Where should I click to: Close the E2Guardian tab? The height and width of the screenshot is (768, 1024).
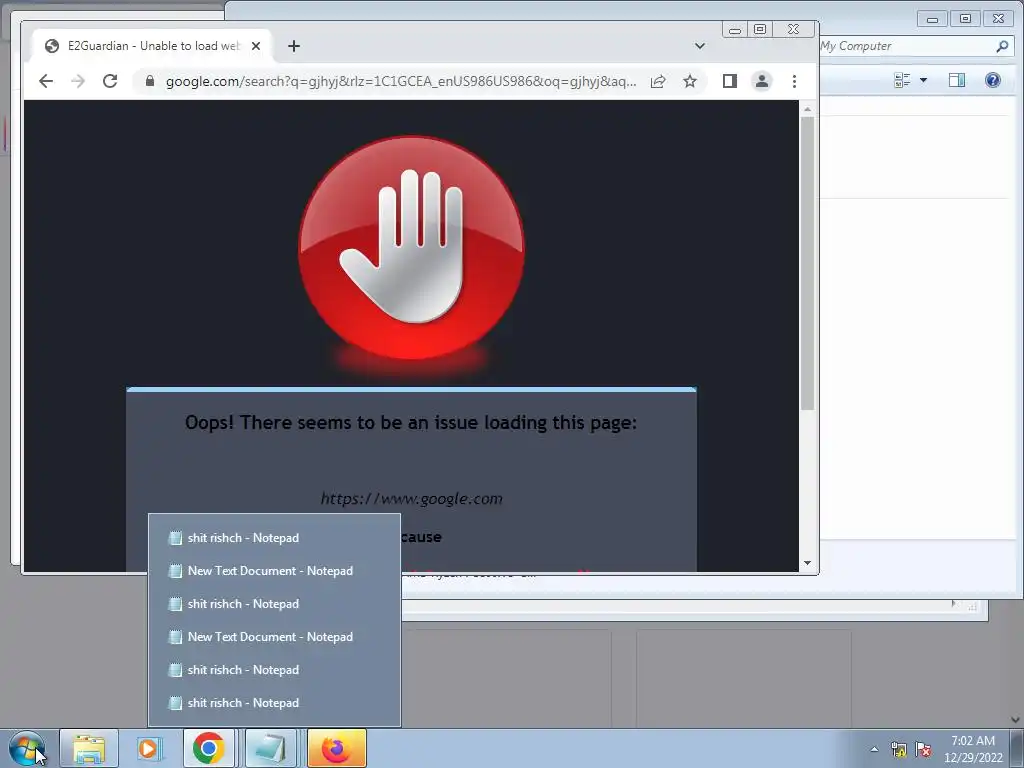coord(256,46)
